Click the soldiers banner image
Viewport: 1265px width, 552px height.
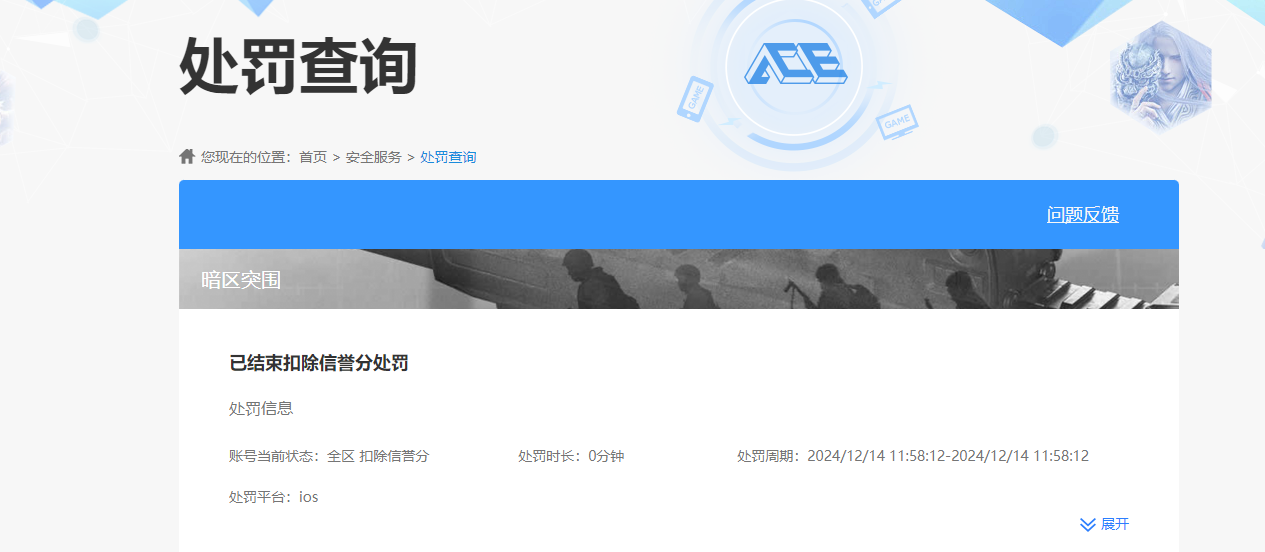click(679, 279)
